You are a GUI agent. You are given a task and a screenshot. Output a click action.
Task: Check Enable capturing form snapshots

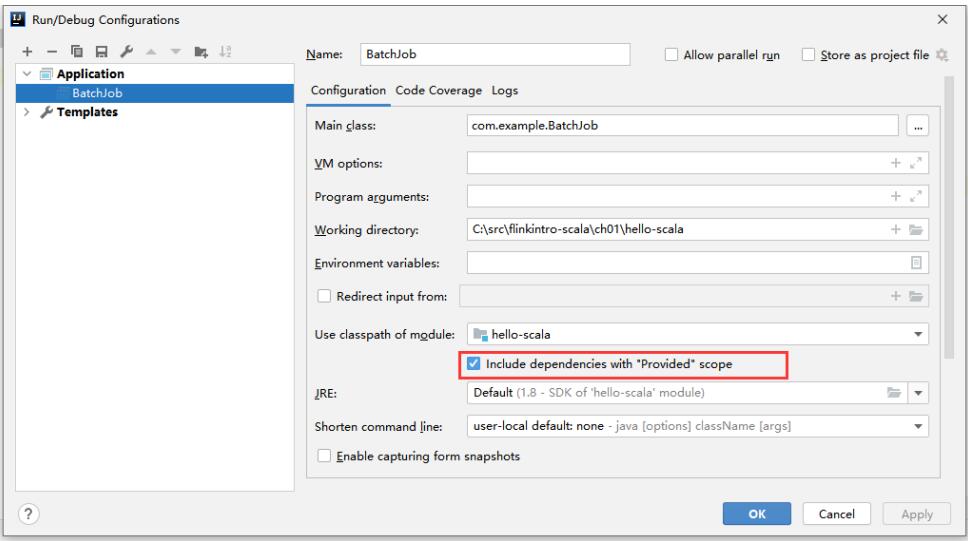(322, 457)
